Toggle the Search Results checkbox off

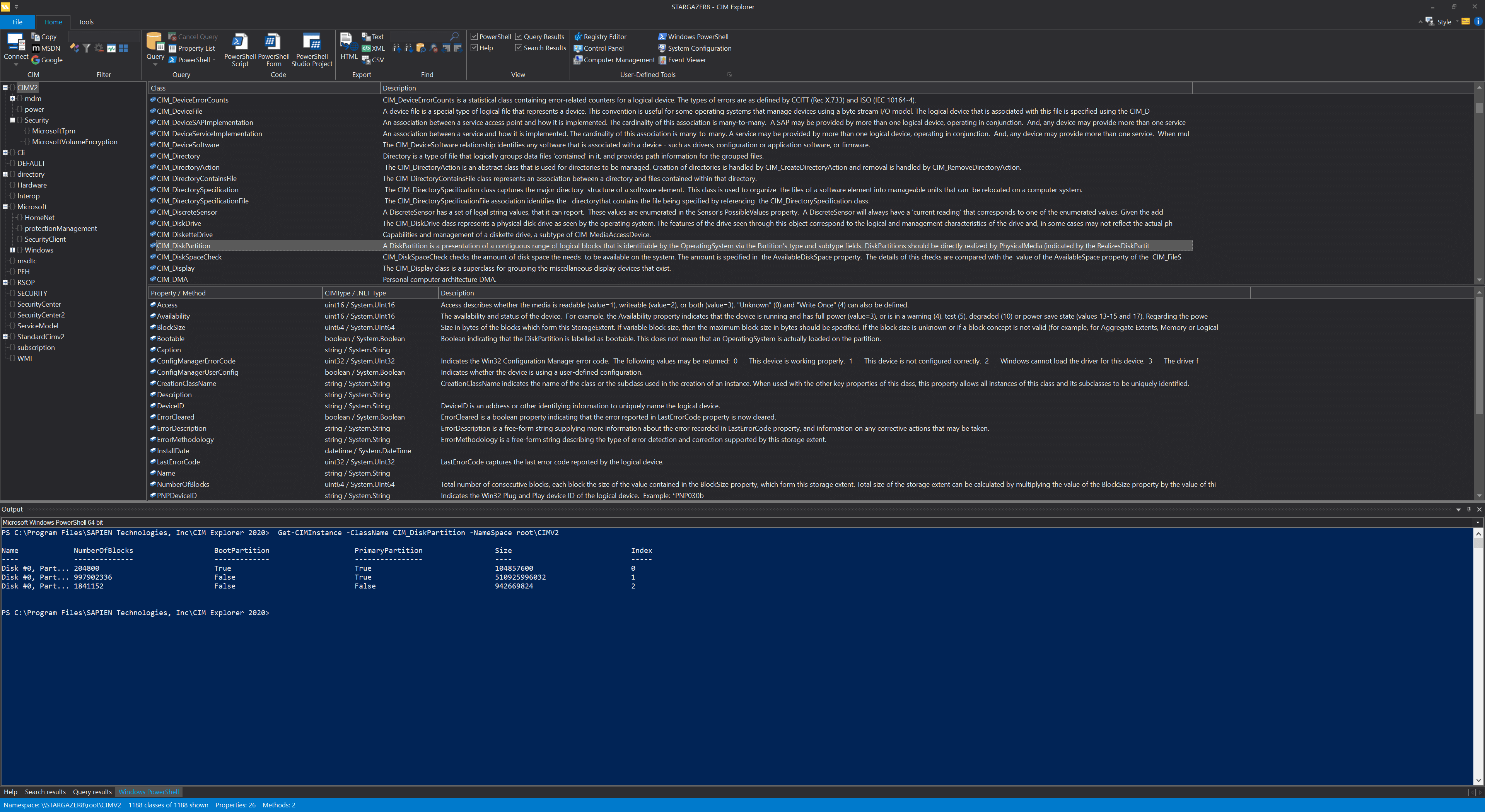click(519, 48)
